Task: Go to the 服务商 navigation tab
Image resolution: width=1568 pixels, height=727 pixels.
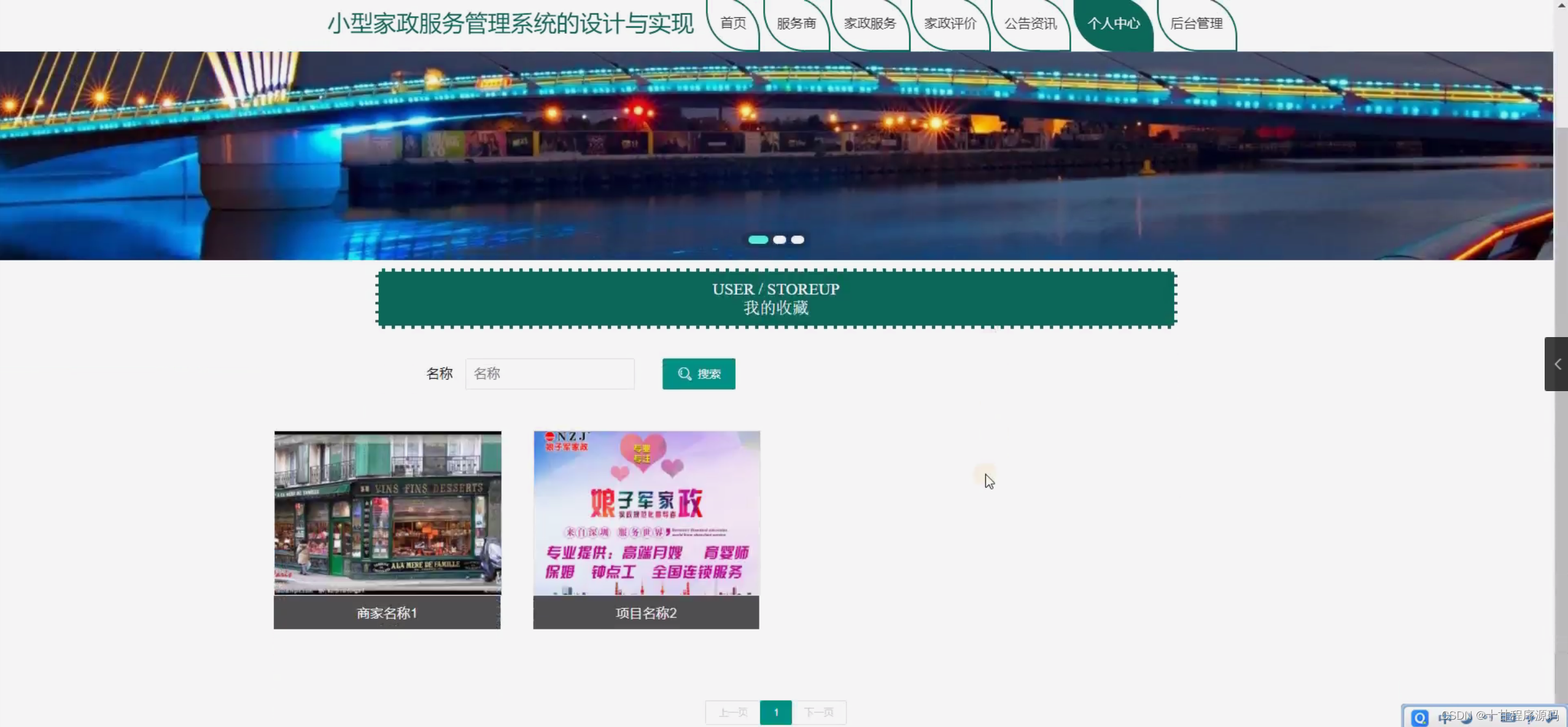Action: [796, 23]
